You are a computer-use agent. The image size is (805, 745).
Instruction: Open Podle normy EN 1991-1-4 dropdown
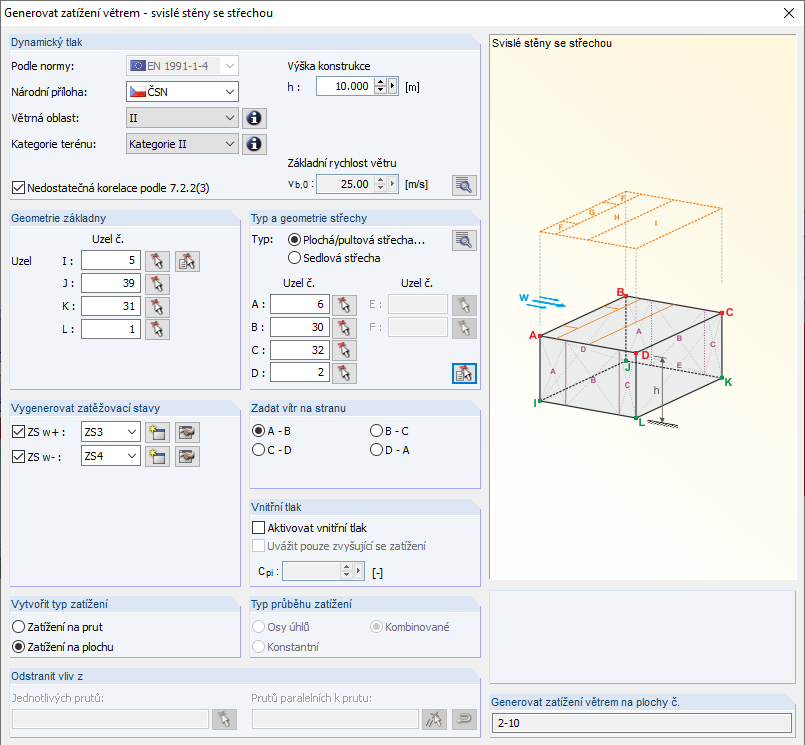[x=182, y=66]
